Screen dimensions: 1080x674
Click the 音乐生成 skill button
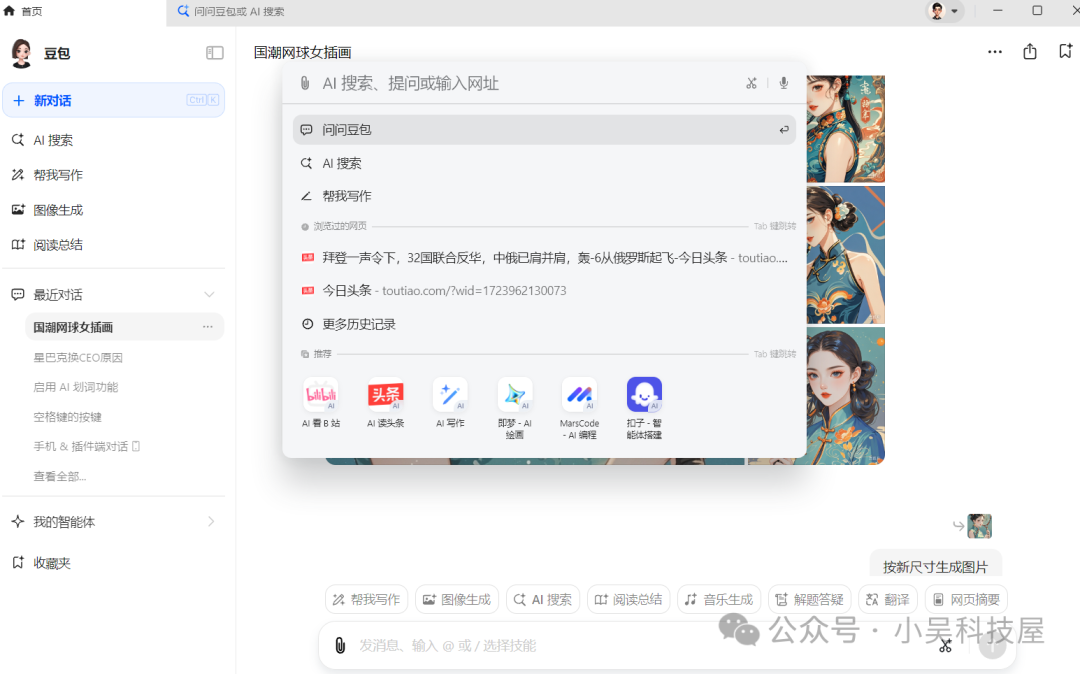tap(718, 600)
